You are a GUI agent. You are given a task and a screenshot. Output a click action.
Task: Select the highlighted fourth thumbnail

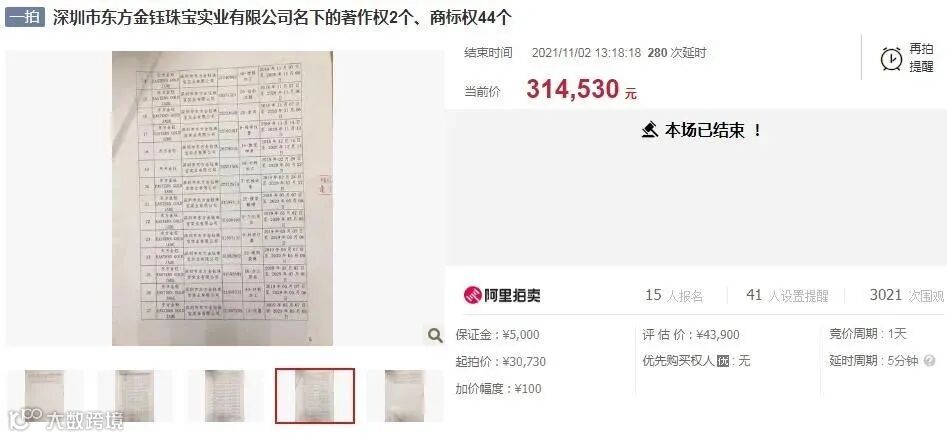[x=315, y=396]
